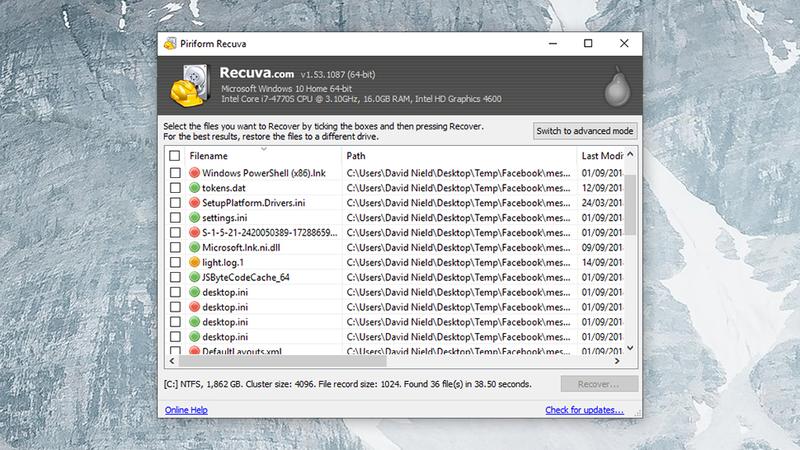Click orange status dot for light.log.1

194,262
